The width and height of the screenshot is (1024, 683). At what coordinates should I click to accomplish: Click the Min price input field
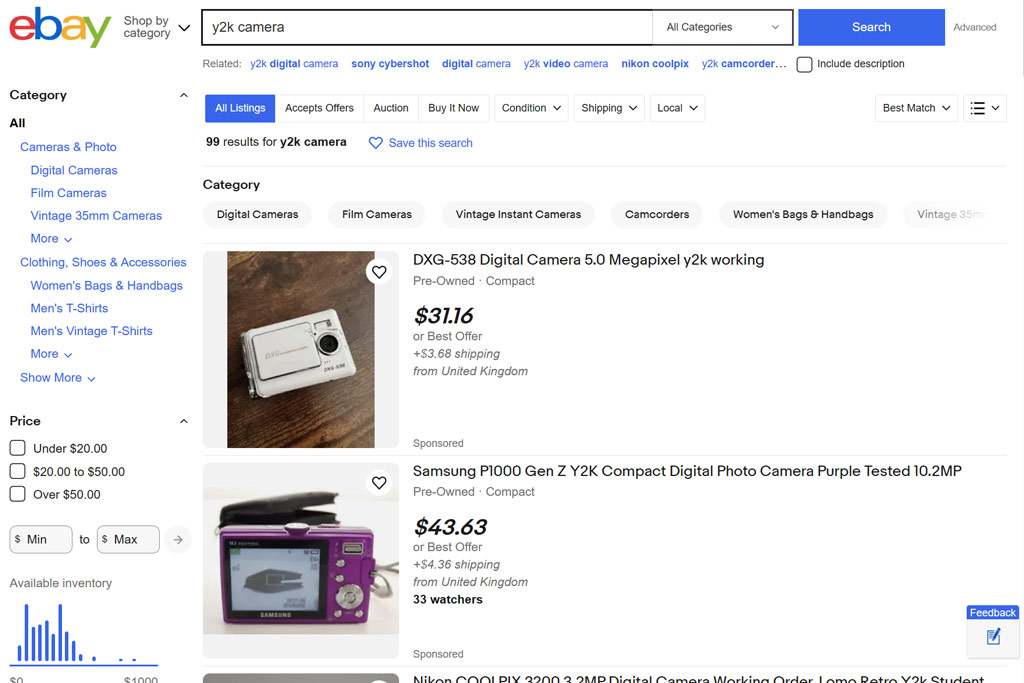[42, 540]
